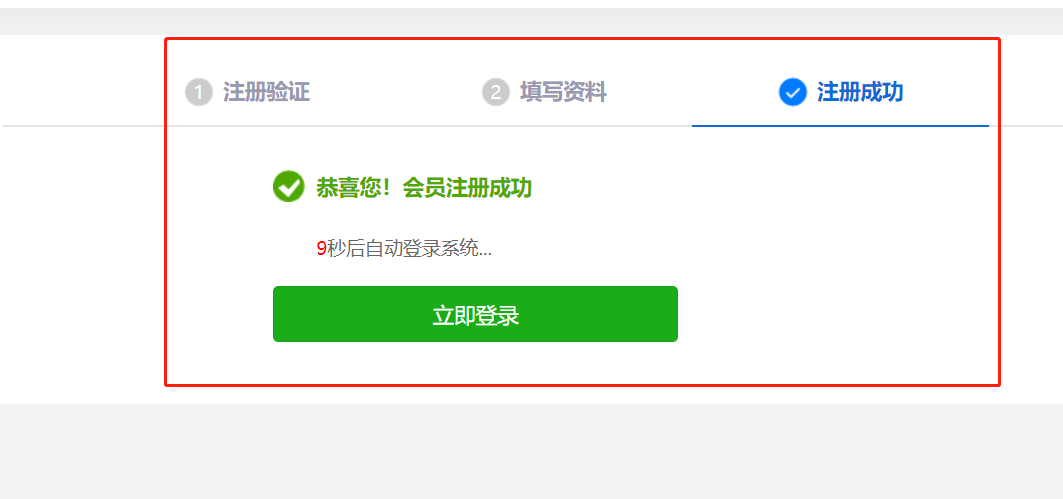
Task: Click the 会员注册成功 heading words
Action: click(x=467, y=188)
